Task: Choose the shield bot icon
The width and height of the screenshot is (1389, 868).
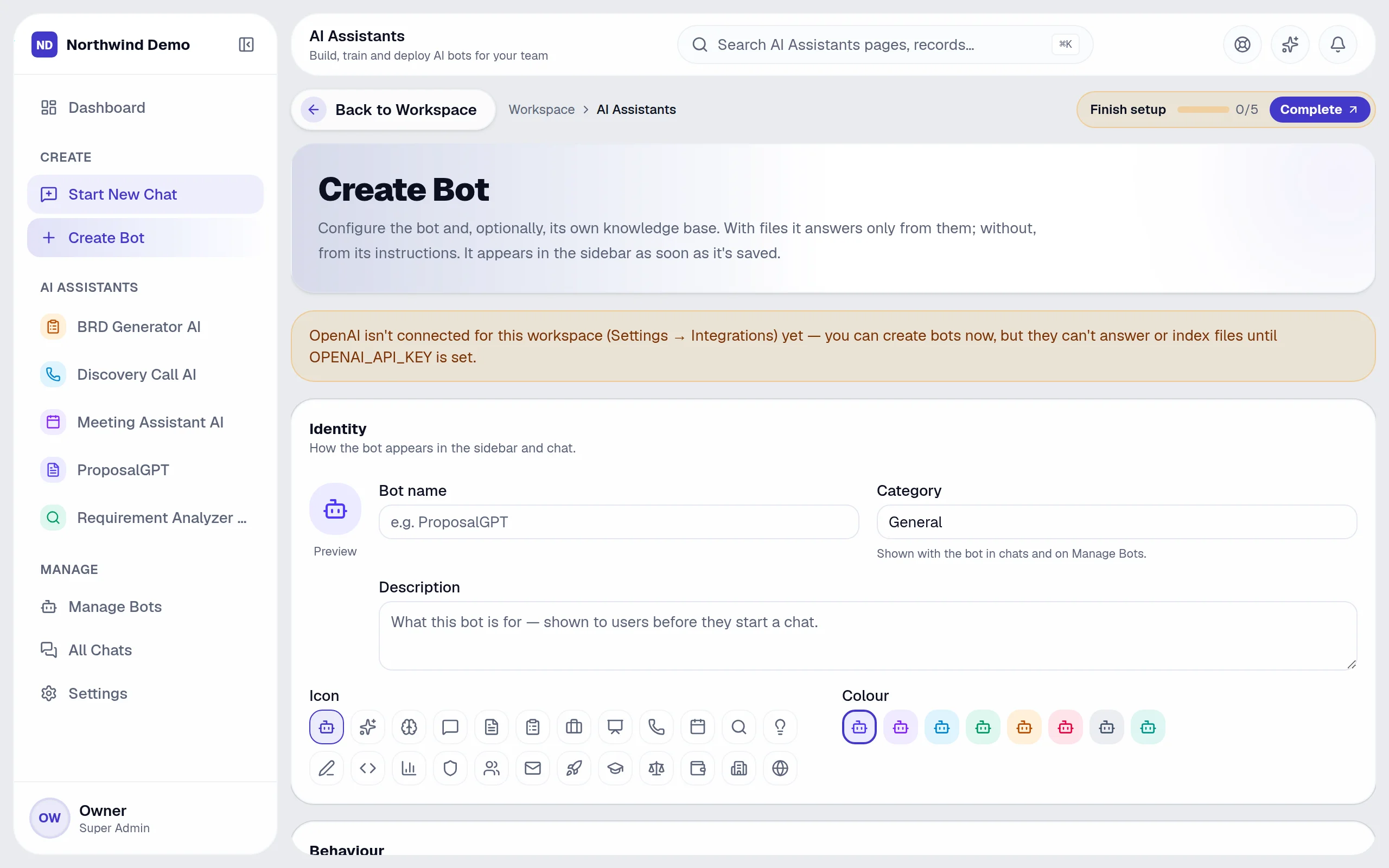Action: (450, 768)
